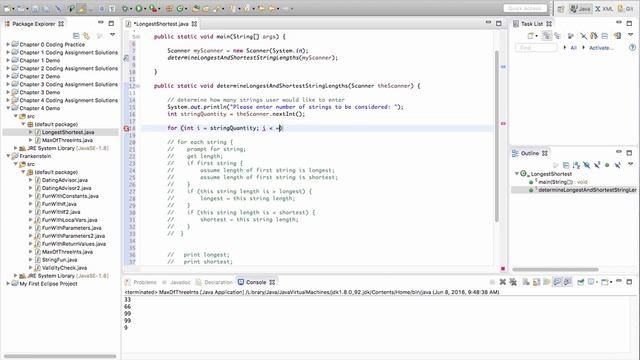Click the Outline sort alphabetically icon
Image resolution: width=640 pixels, height=360 pixels.
[x=576, y=165]
